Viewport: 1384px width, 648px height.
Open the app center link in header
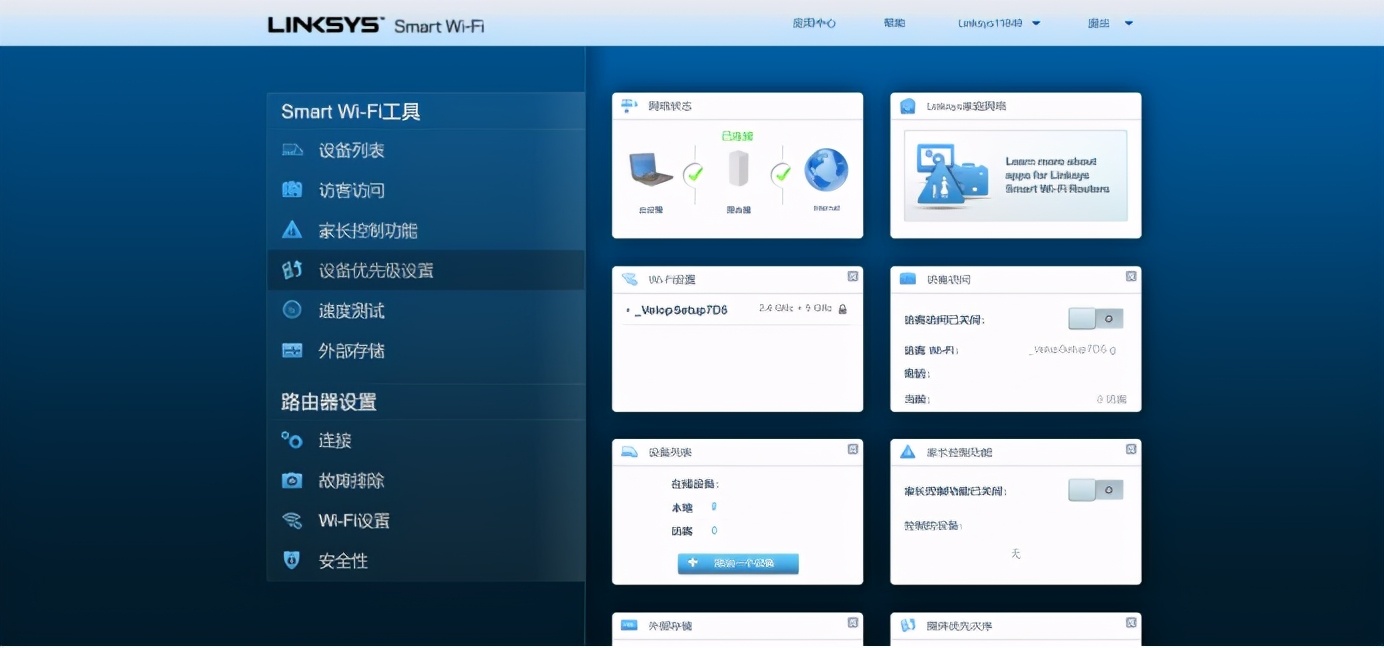point(814,23)
